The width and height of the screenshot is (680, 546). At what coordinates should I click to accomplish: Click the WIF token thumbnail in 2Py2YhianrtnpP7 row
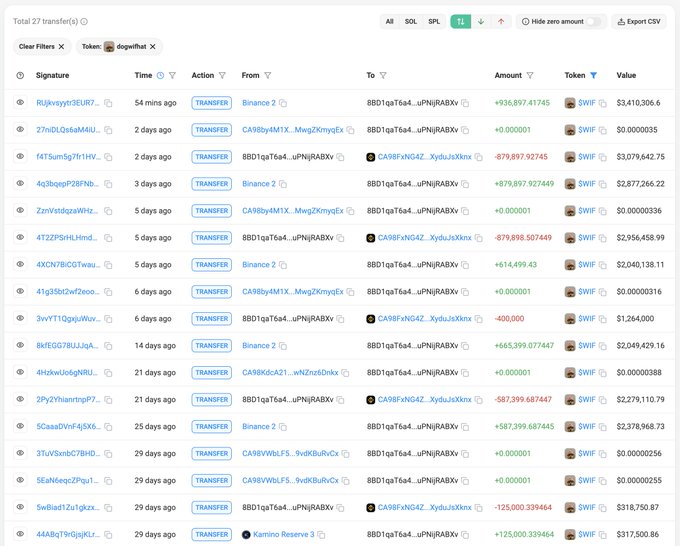click(x=570, y=399)
